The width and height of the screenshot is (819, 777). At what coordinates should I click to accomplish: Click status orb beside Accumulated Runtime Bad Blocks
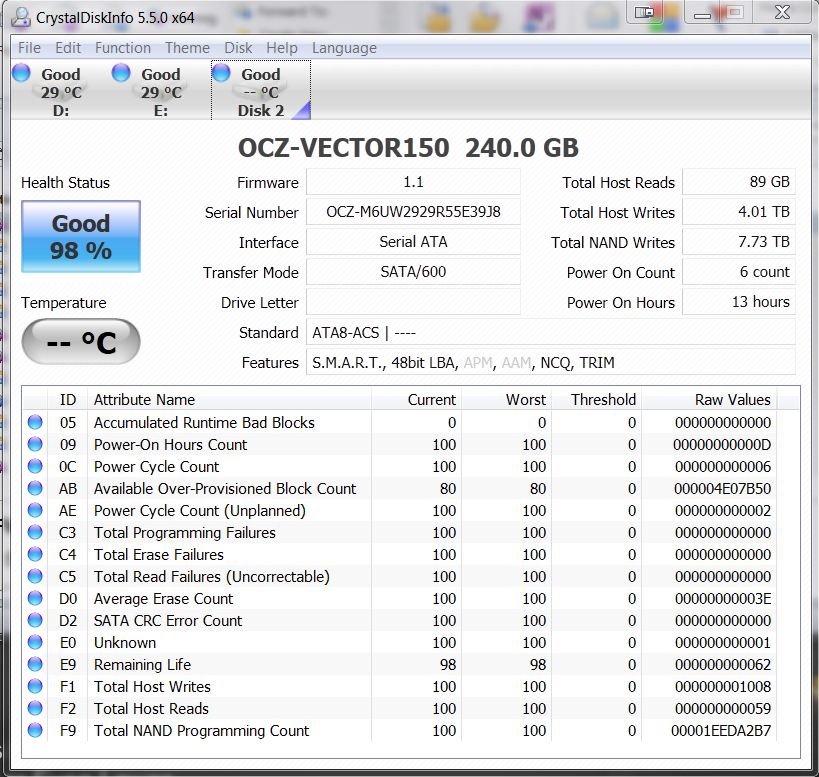36,423
